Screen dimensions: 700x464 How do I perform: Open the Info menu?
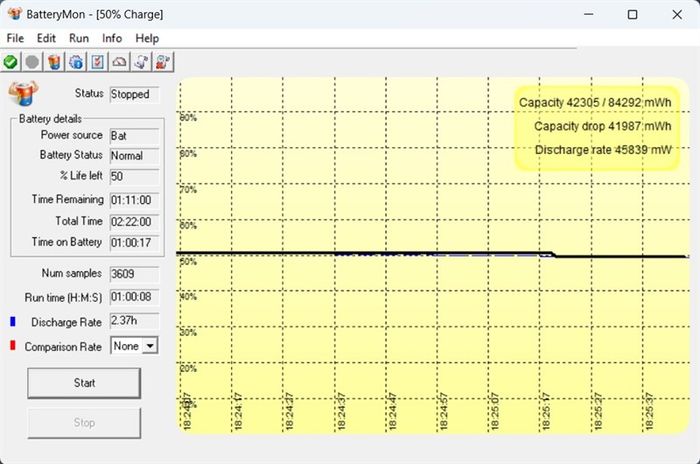coord(112,38)
